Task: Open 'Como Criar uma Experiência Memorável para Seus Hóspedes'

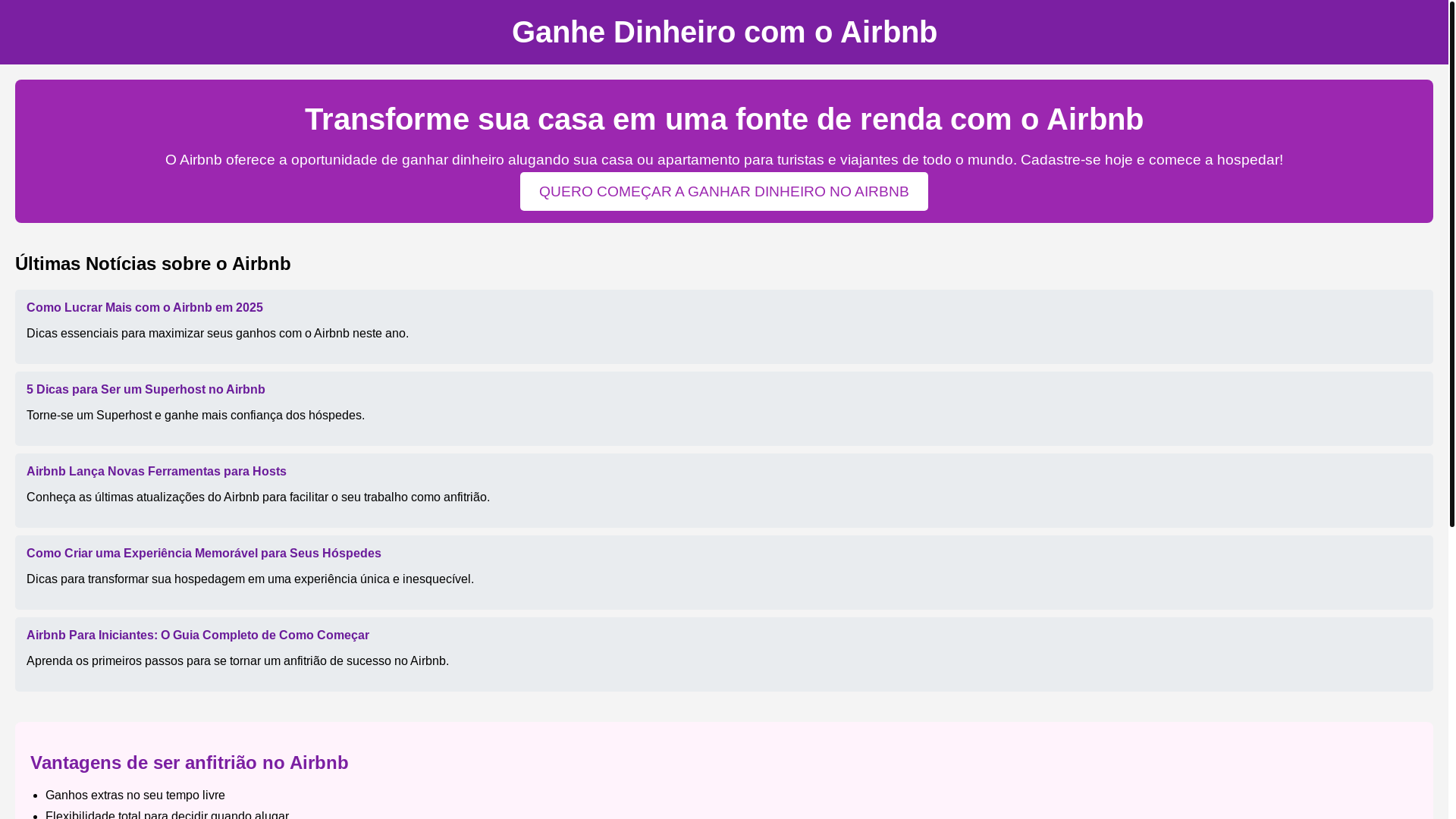Action: [x=204, y=553]
